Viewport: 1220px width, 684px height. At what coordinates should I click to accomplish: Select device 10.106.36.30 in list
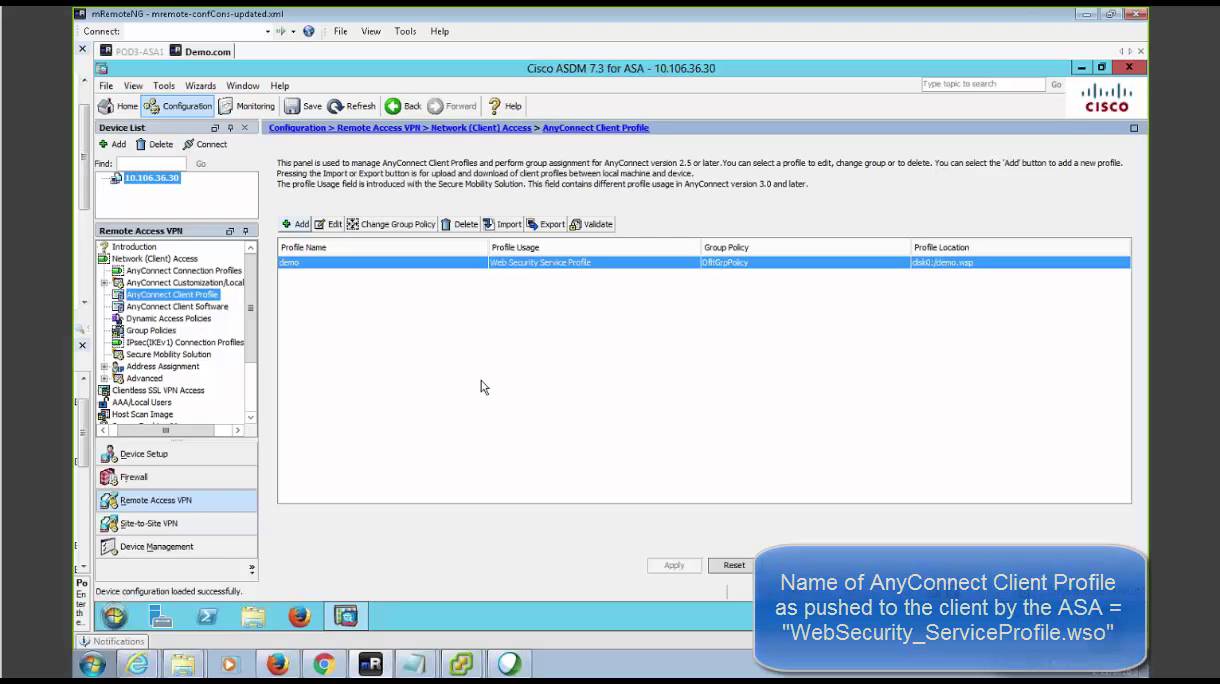pos(151,178)
